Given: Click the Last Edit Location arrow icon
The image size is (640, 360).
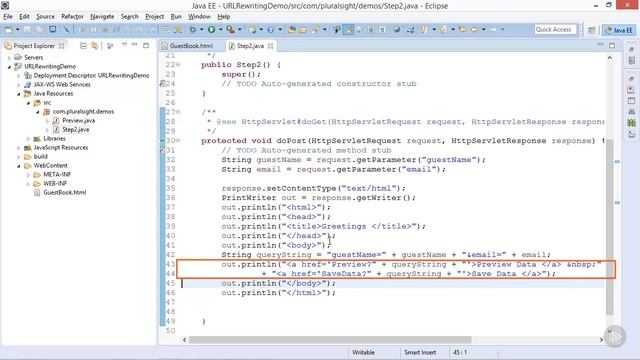Looking at the screenshot, I should 462,29.
